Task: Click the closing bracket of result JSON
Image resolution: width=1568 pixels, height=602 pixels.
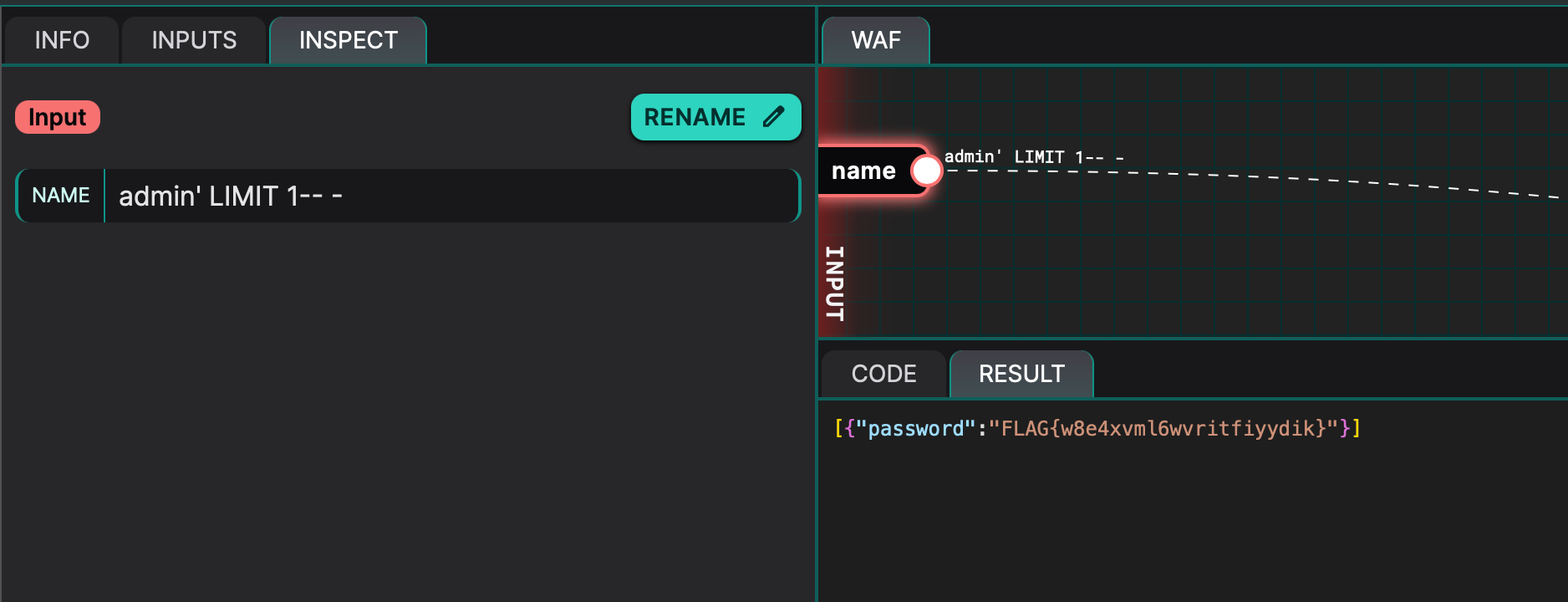Action: 1357,429
